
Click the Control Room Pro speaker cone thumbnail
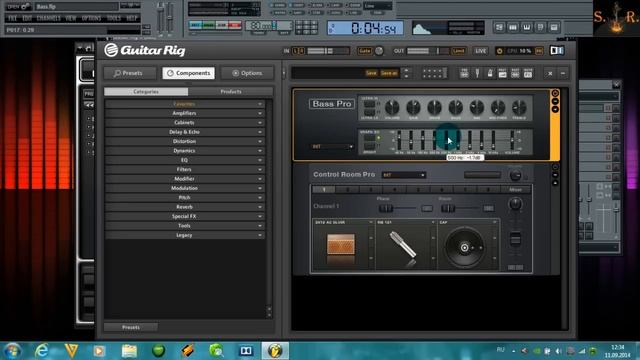[464, 247]
